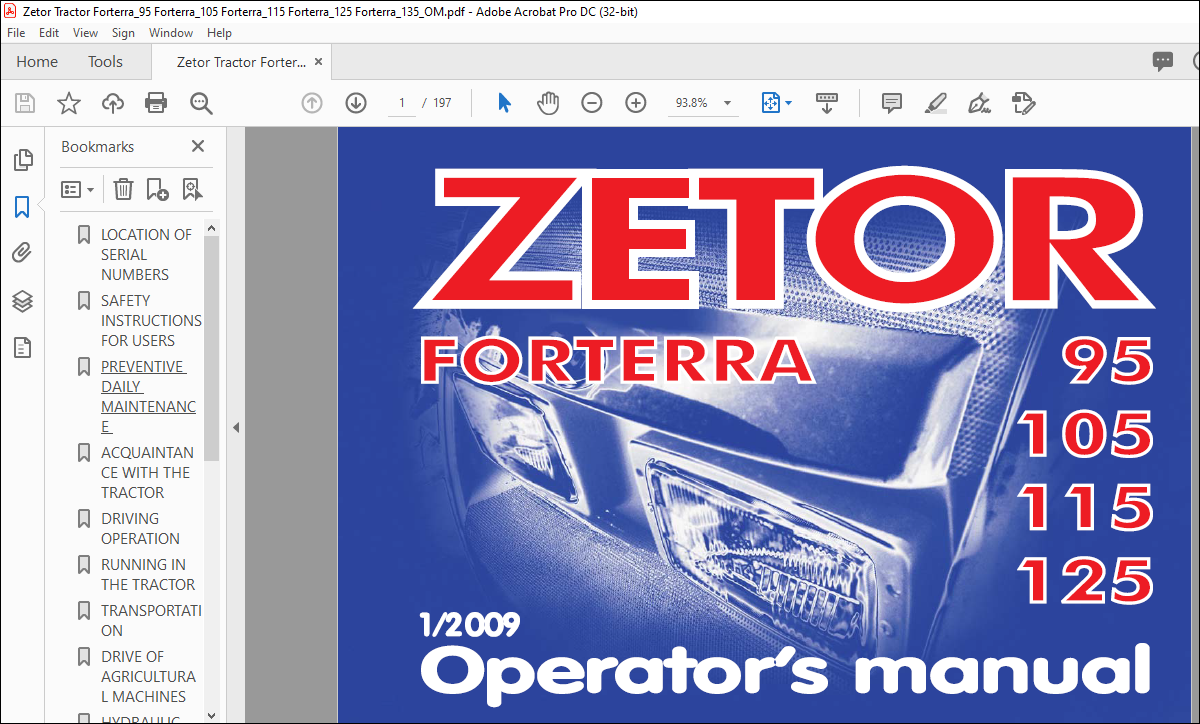The width and height of the screenshot is (1200, 724).
Task: Click the fit page tool icon
Action: click(771, 103)
